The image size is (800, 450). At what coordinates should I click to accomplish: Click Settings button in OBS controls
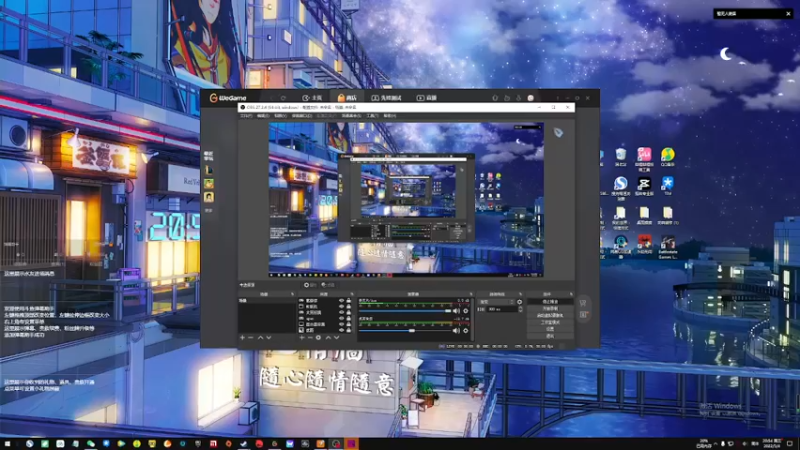tap(551, 329)
